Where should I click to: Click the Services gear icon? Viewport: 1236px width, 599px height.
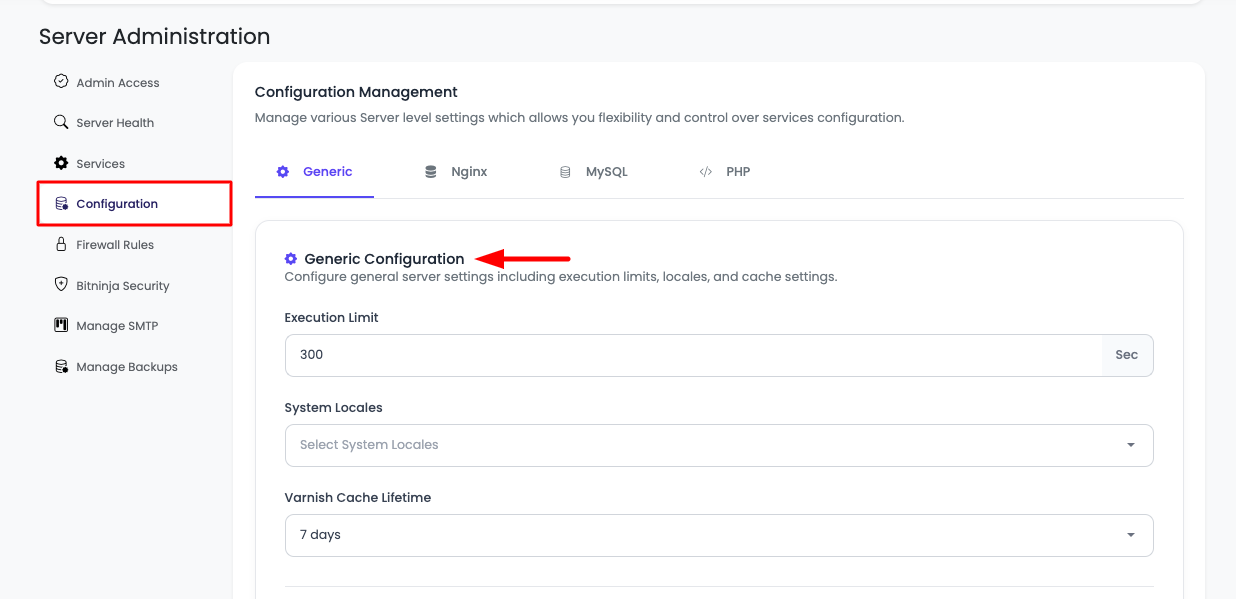[61, 163]
